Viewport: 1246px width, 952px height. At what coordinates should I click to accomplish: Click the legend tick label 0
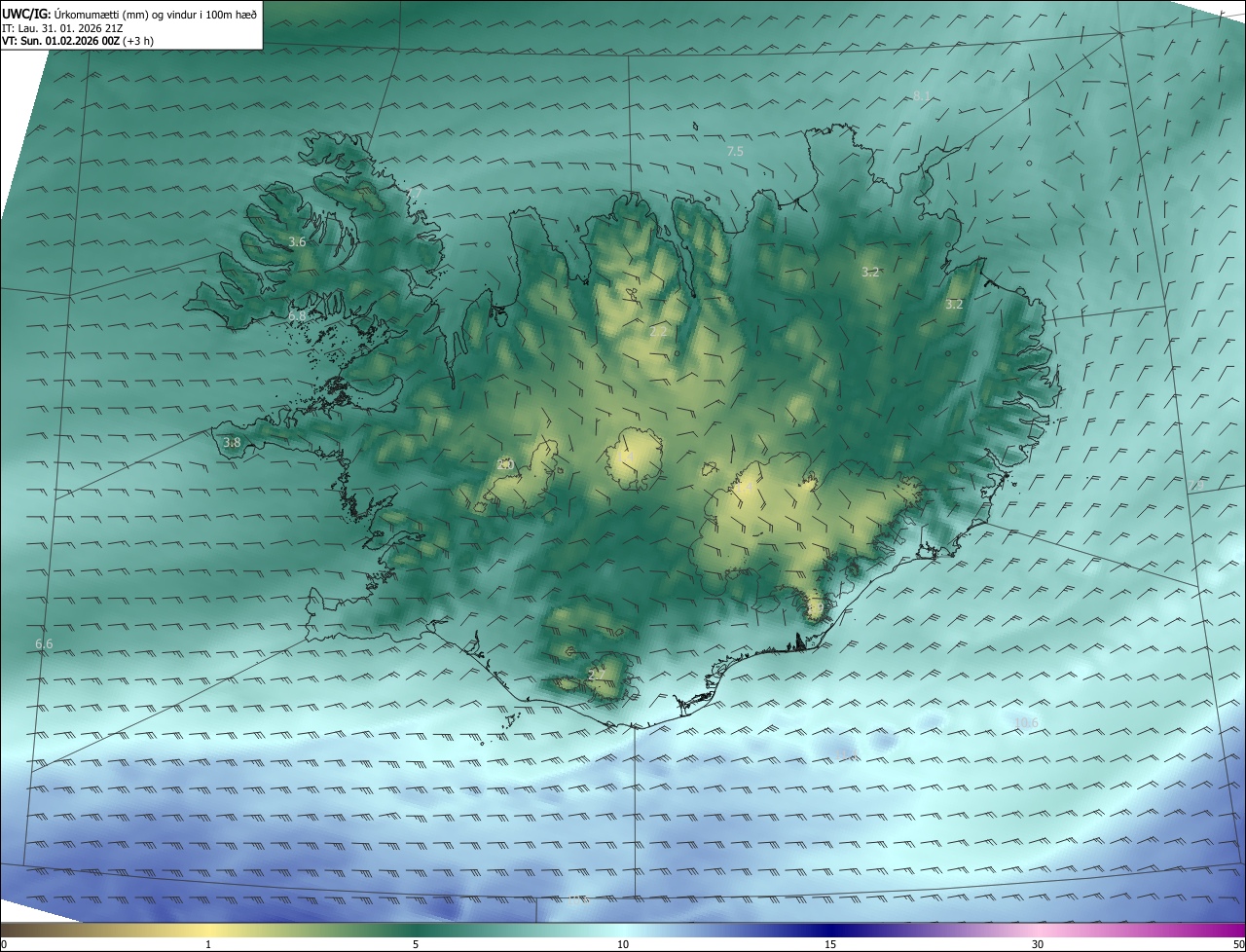(x=4, y=944)
